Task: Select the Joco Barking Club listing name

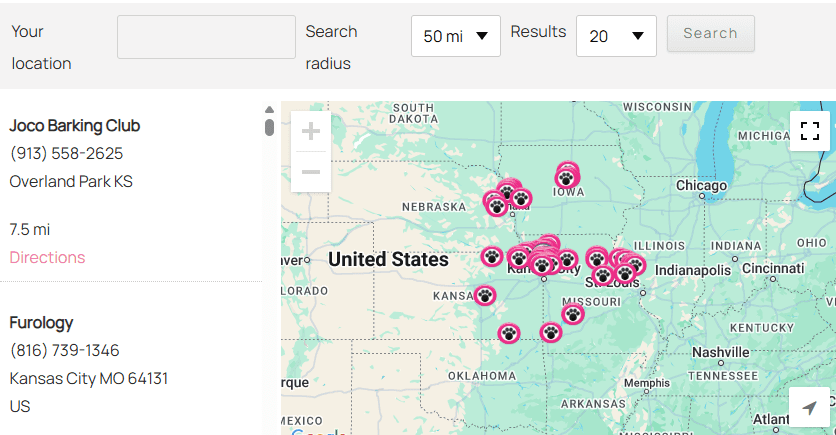Action: click(75, 126)
